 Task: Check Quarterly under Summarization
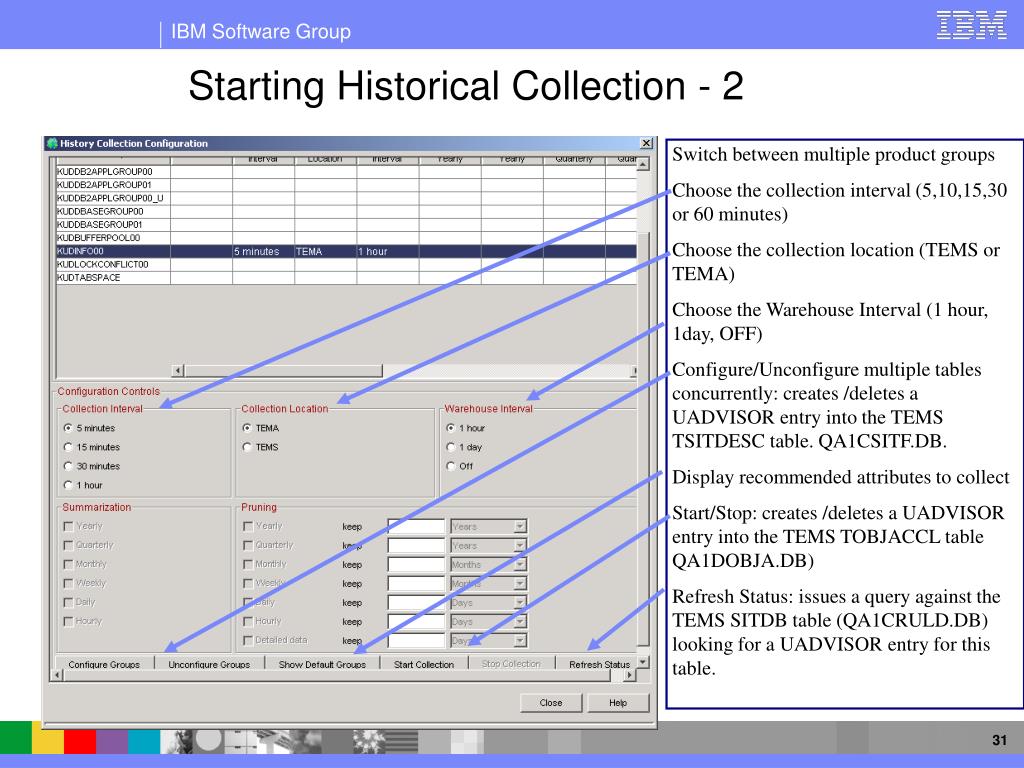pos(68,545)
